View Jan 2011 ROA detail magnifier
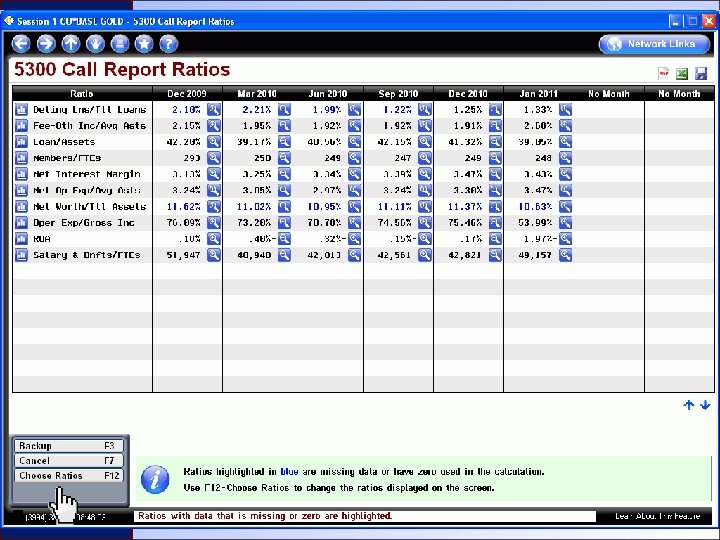720x540 pixels. (x=565, y=239)
